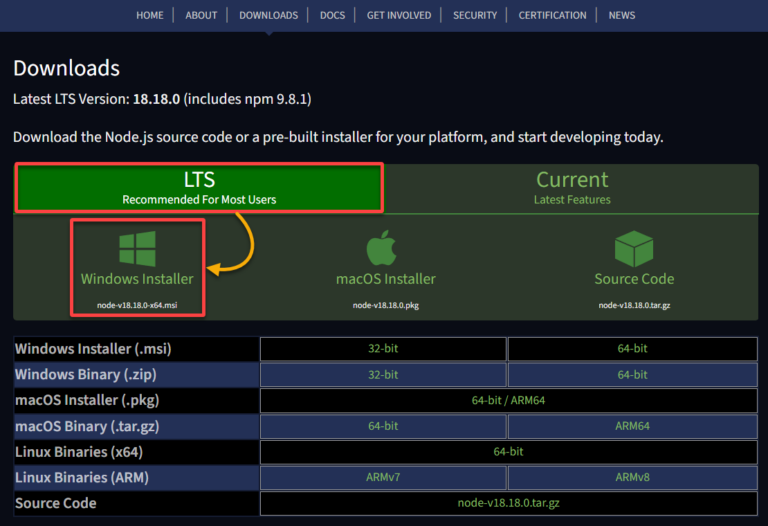Click the Apple logo macOS installer icon
768x526 pixels.
pyautogui.click(x=385, y=249)
